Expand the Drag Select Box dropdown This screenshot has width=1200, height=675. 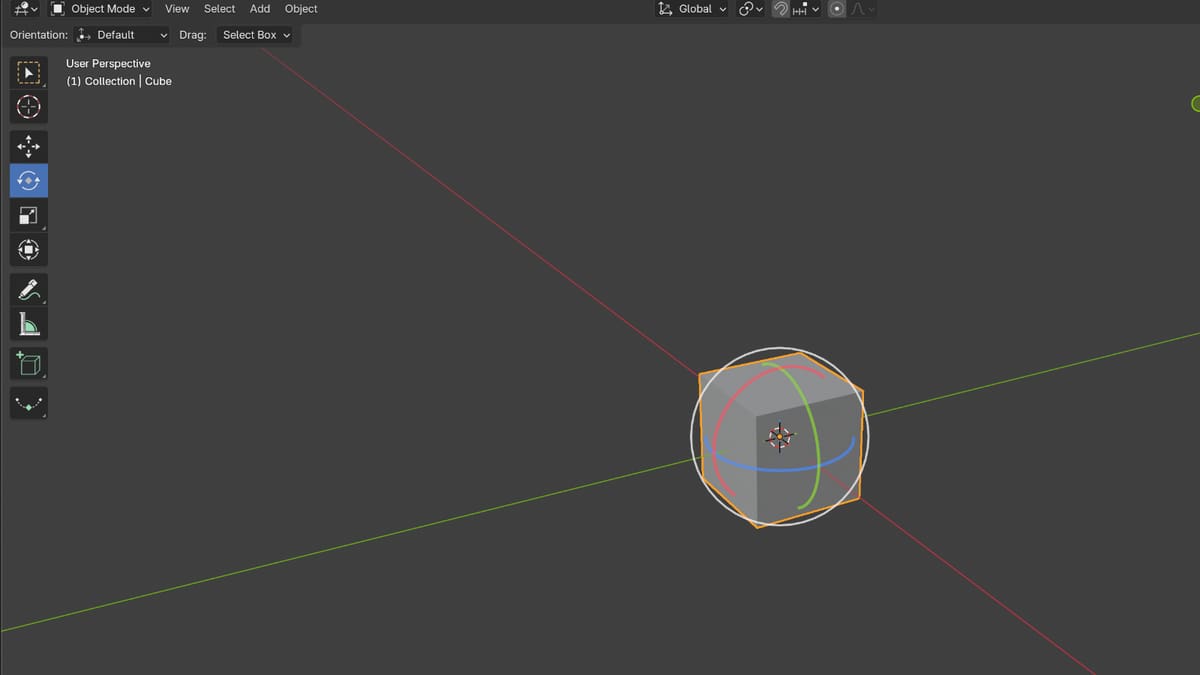(256, 35)
